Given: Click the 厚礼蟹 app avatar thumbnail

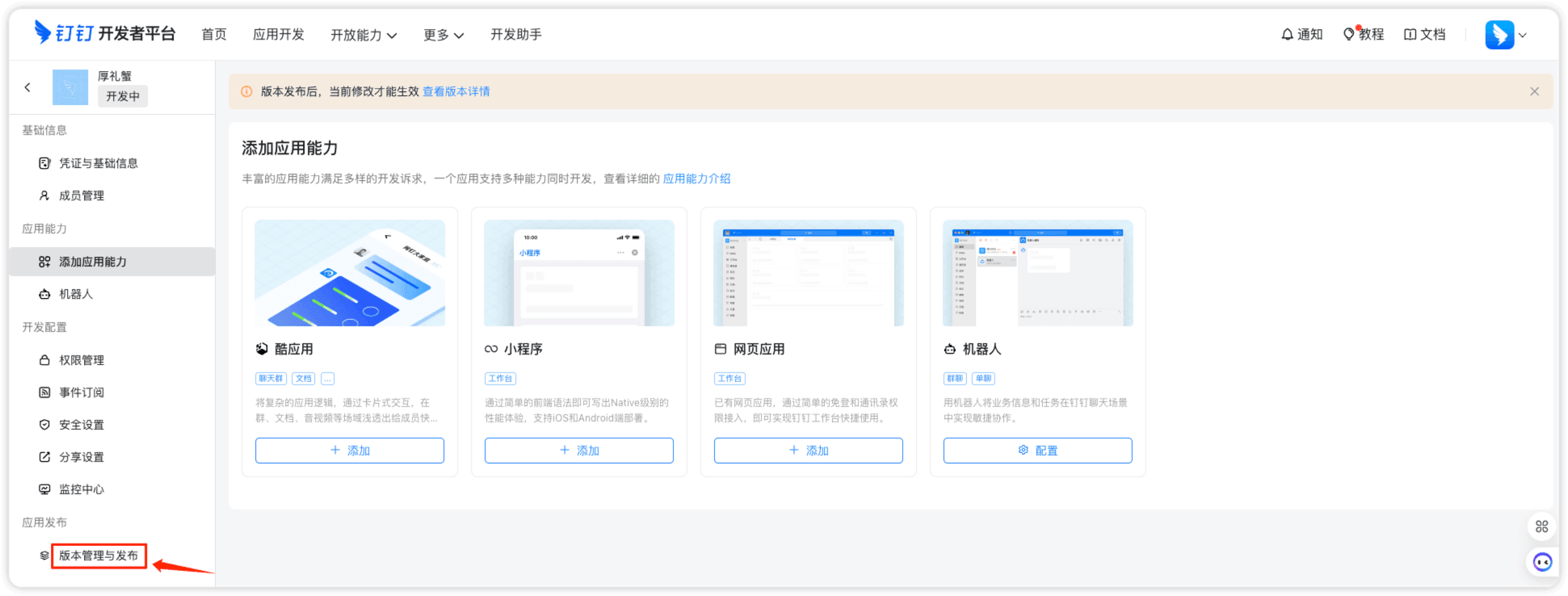Looking at the screenshot, I should (70, 87).
